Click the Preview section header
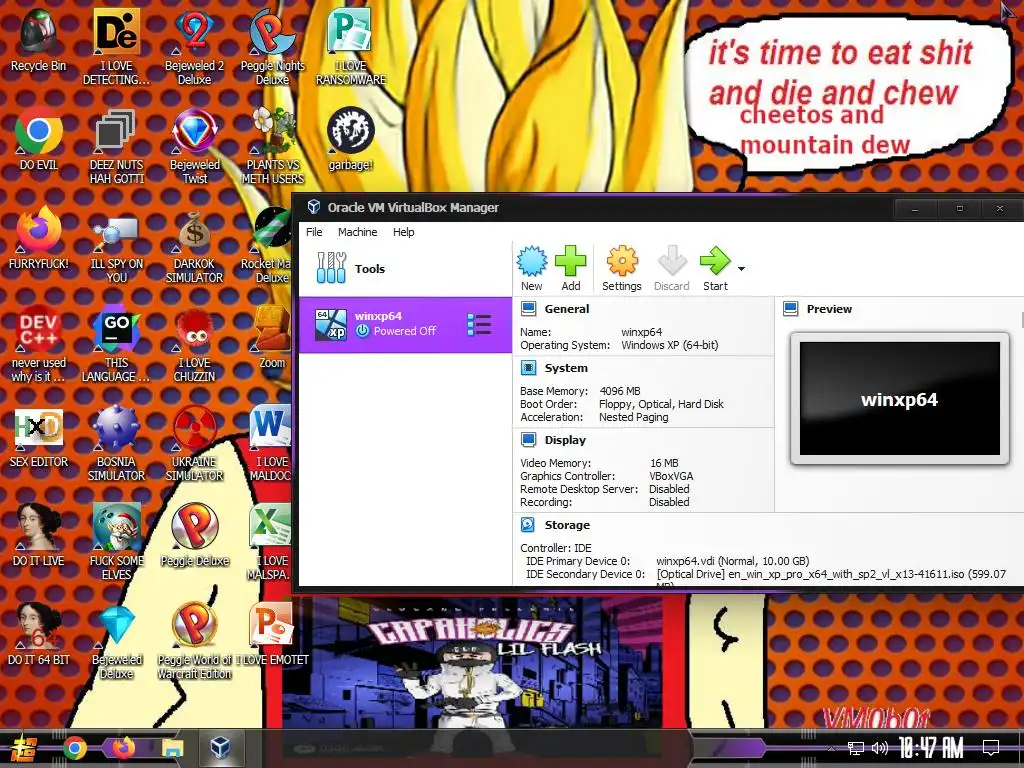The image size is (1024, 768). click(x=829, y=309)
